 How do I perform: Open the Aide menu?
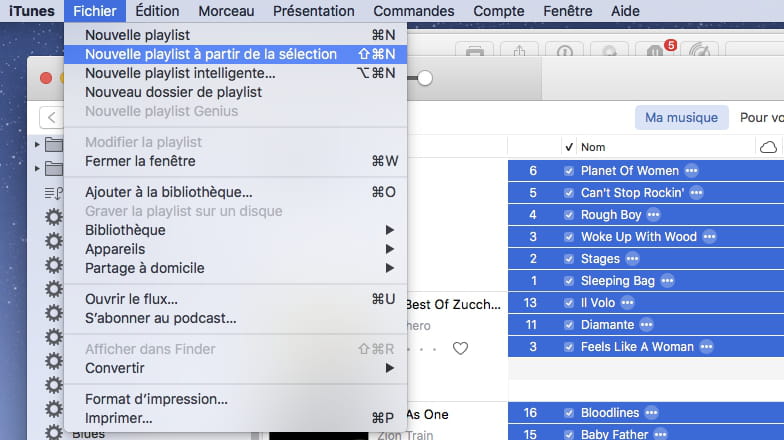coord(625,11)
